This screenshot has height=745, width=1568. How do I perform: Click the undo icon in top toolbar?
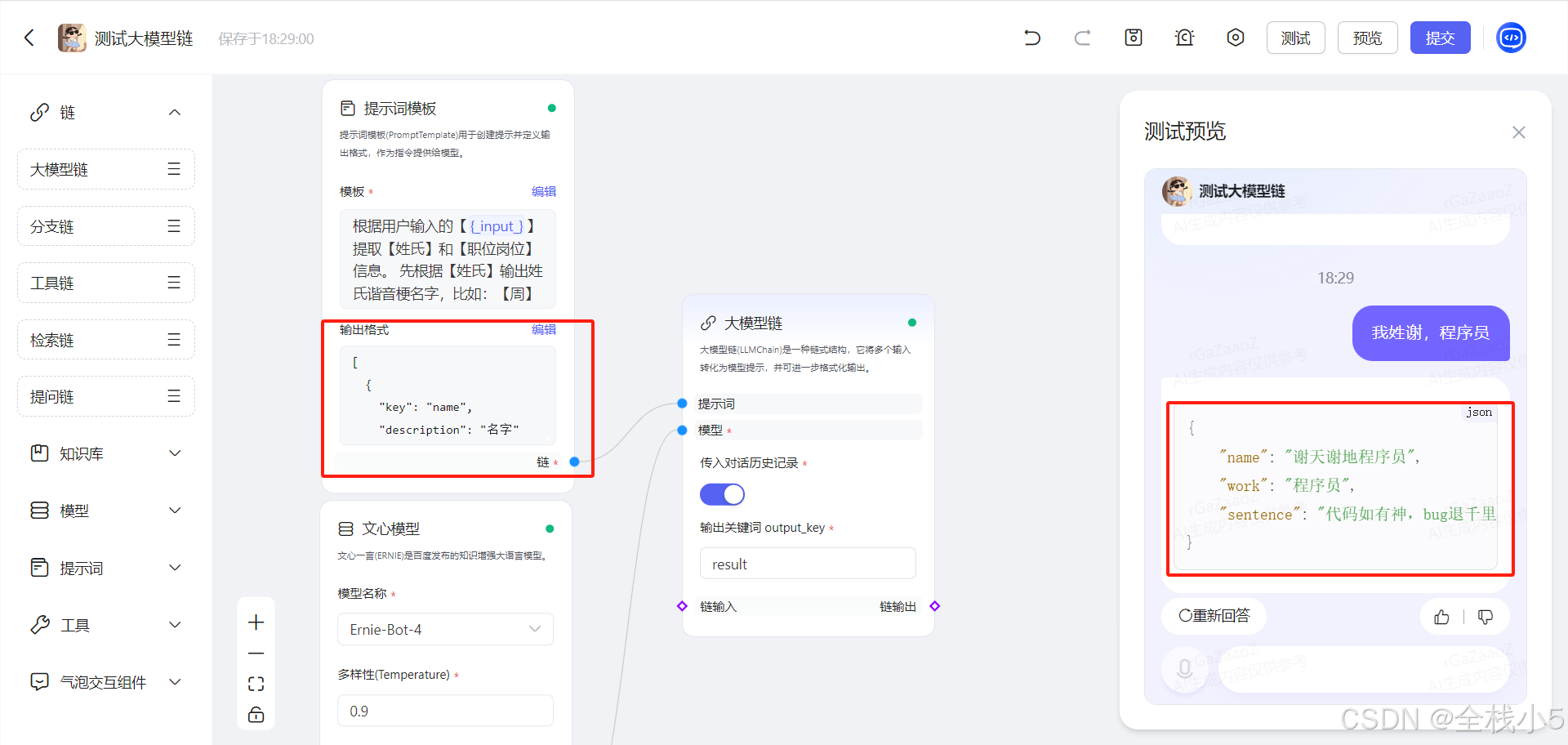tap(1032, 38)
